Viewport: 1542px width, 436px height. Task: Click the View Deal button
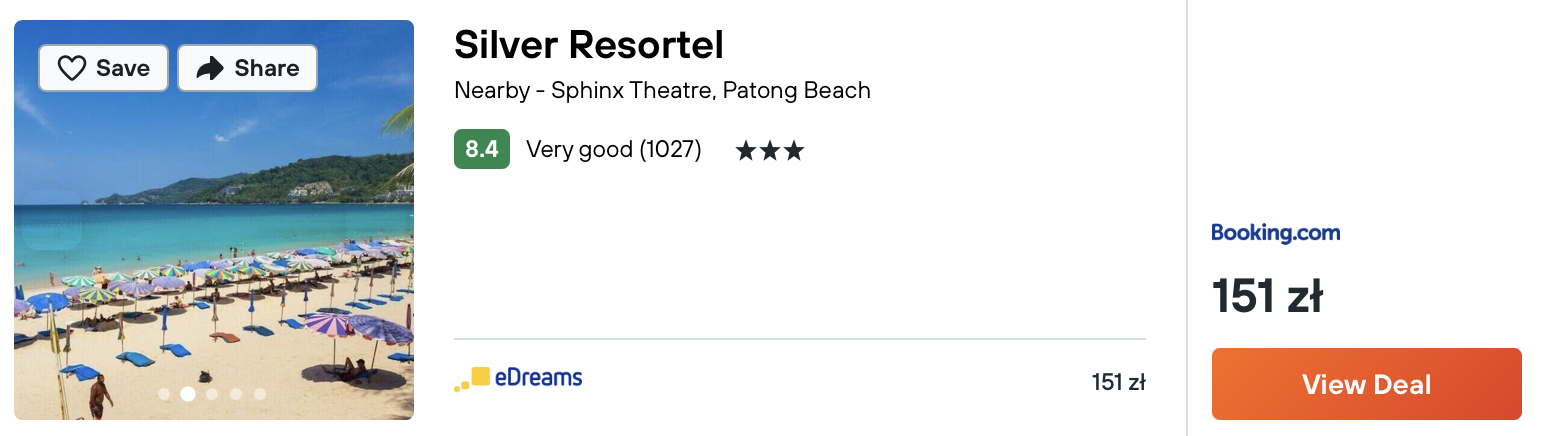coord(1366,384)
